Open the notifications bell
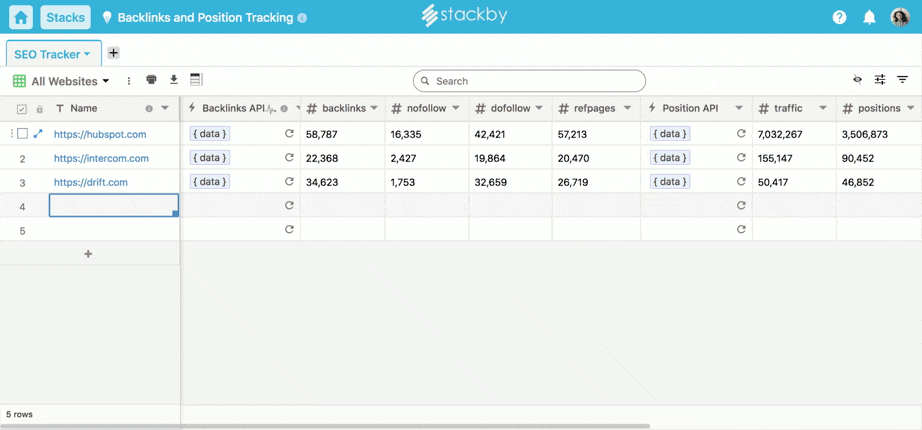Viewport: 922px width, 430px height. coord(869,17)
